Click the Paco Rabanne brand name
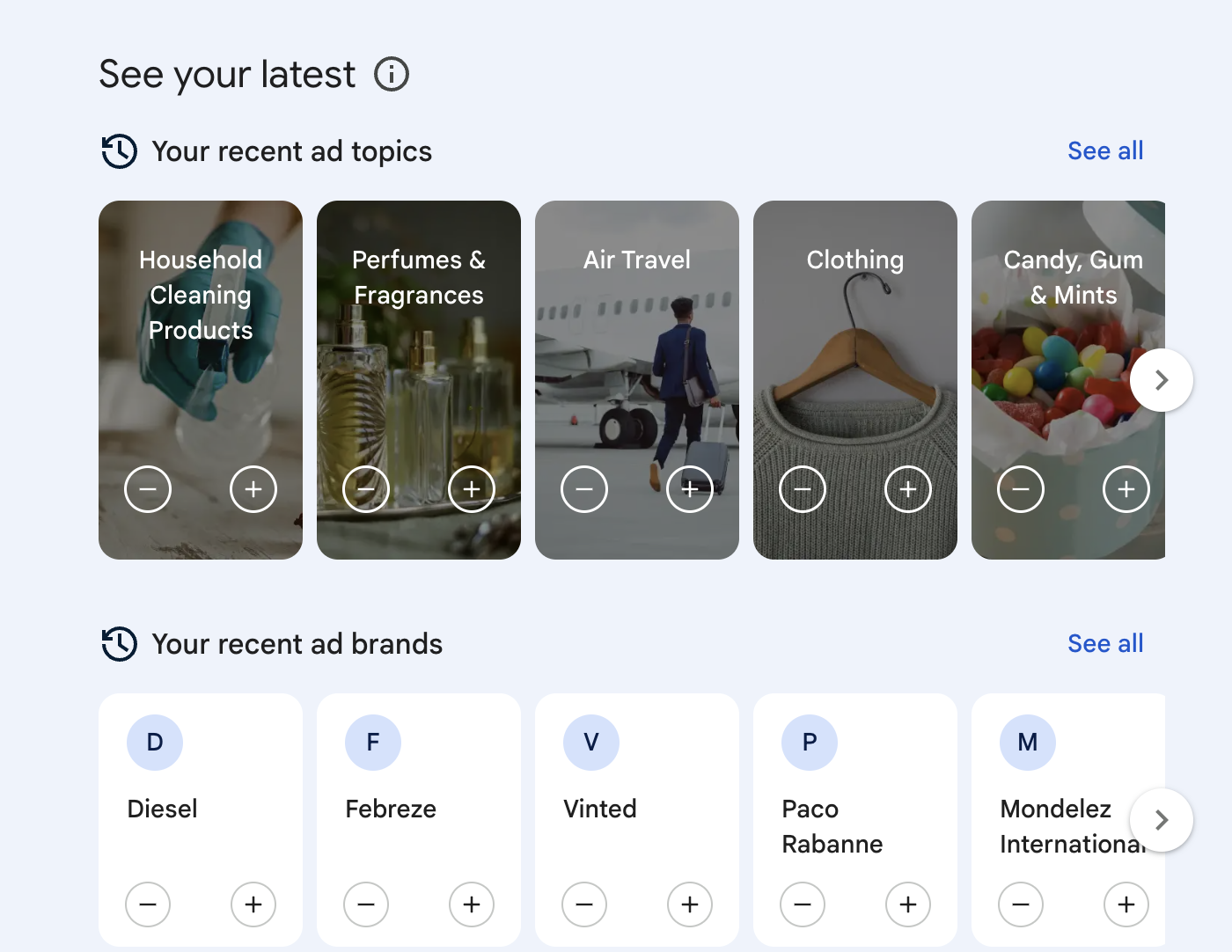The image size is (1232, 952). click(832, 826)
